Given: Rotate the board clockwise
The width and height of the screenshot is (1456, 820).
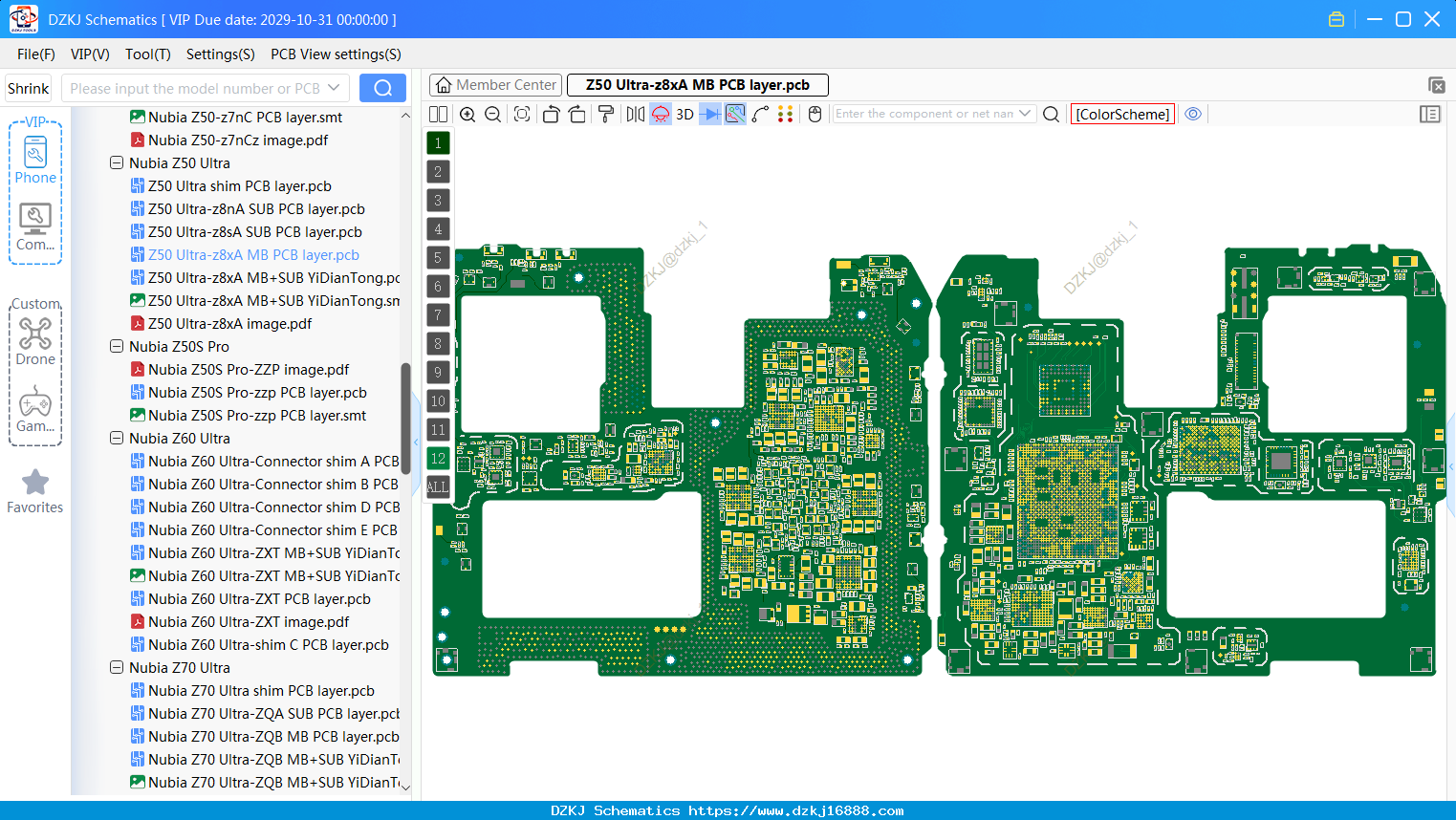Looking at the screenshot, I should [577, 114].
